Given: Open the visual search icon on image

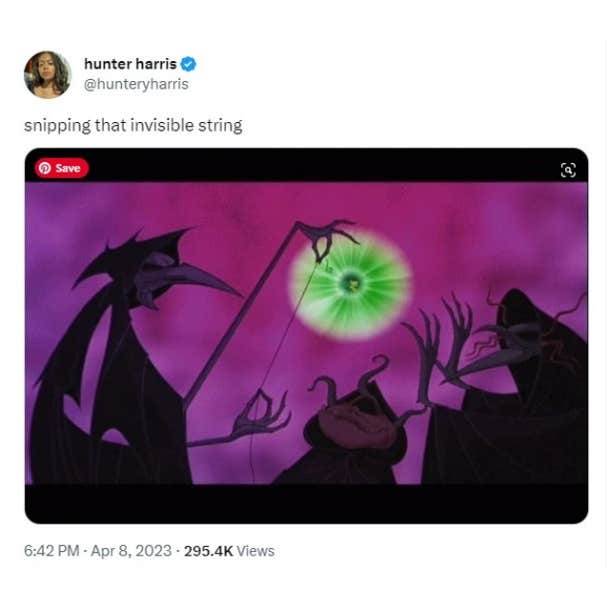Looking at the screenshot, I should 568,170.
